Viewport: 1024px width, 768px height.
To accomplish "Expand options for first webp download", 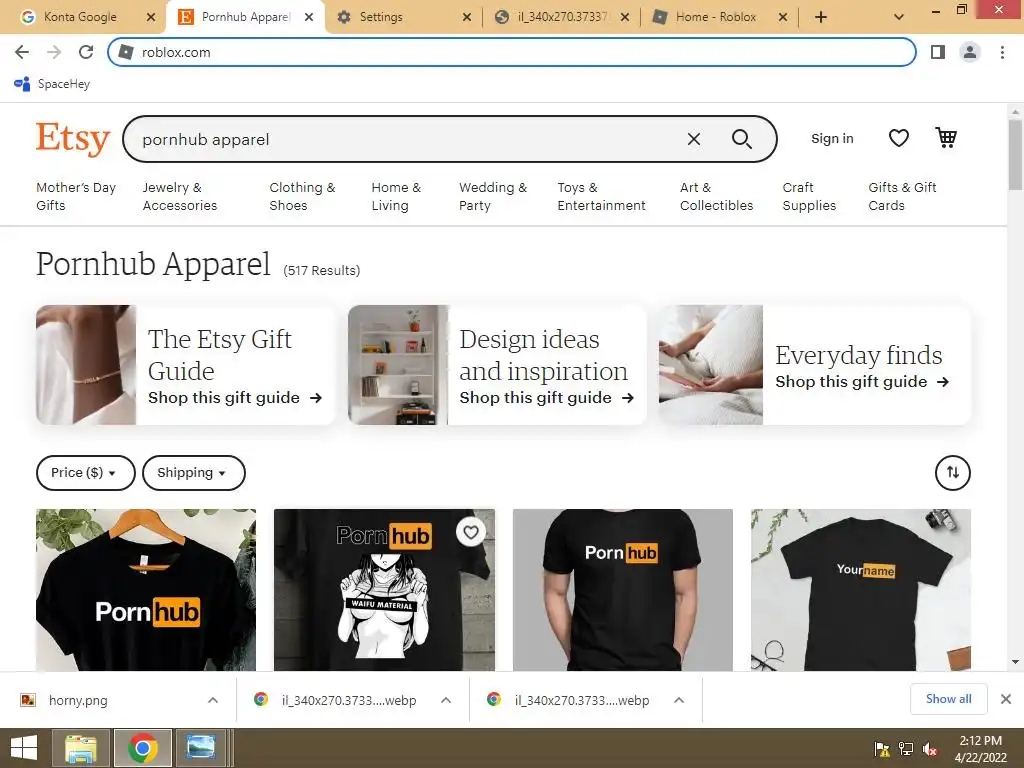I will point(446,700).
